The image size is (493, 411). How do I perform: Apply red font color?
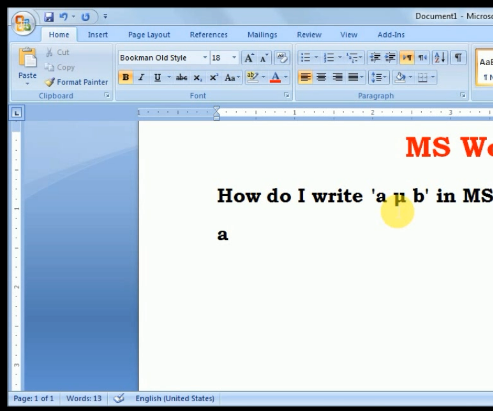[275, 77]
